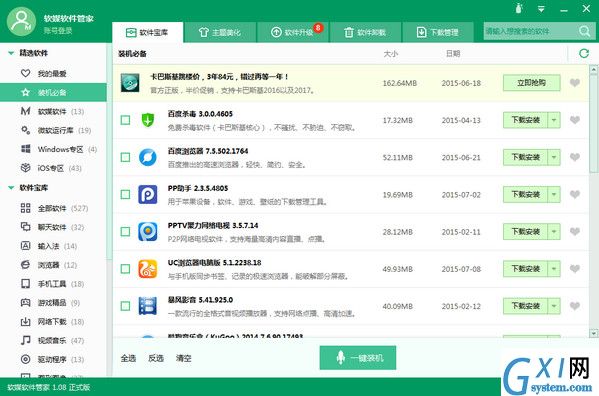Open 手机工具 (18) category
Screen dimensions: 599x396
tap(52, 284)
